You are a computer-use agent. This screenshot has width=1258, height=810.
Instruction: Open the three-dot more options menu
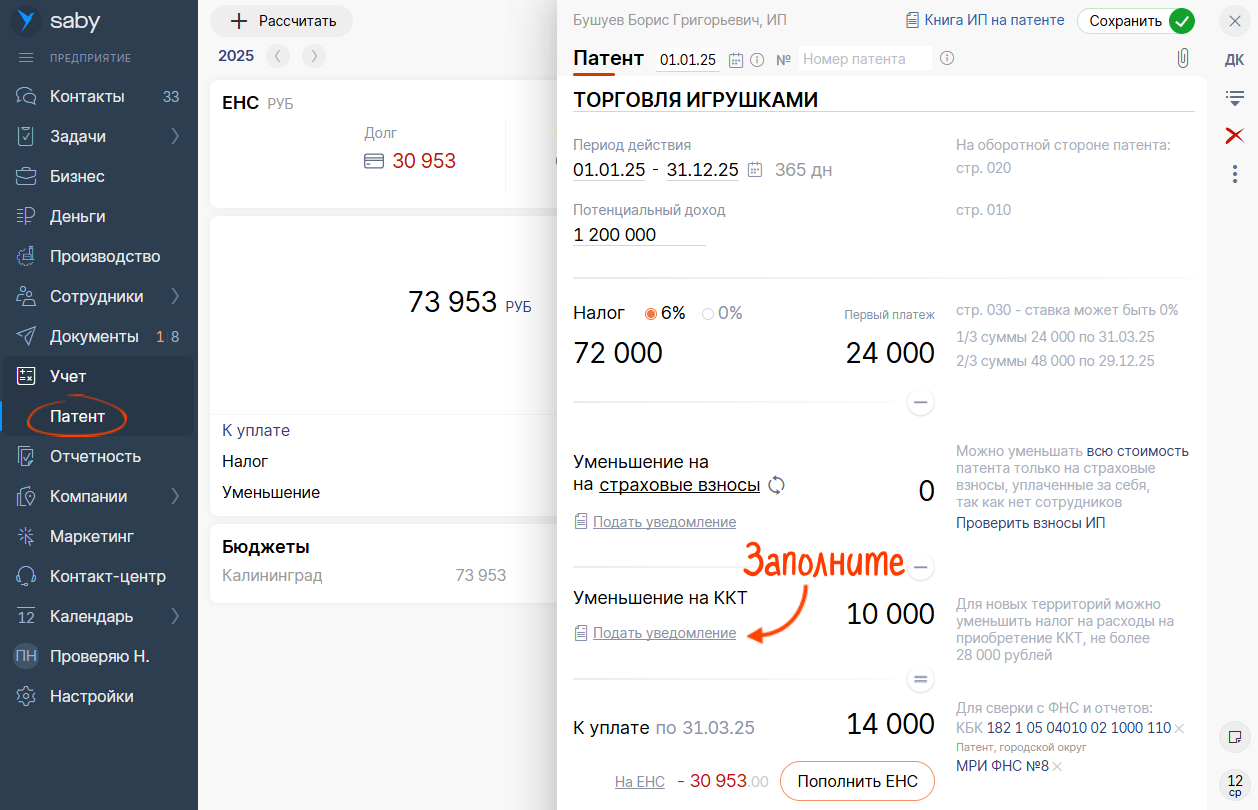[x=1234, y=173]
